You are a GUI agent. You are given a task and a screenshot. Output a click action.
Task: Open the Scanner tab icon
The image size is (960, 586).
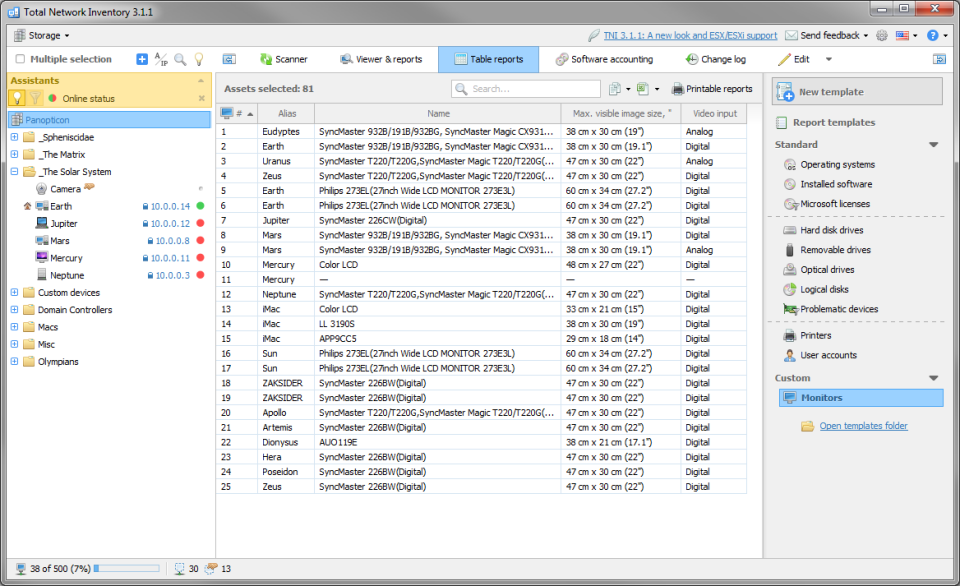point(268,59)
